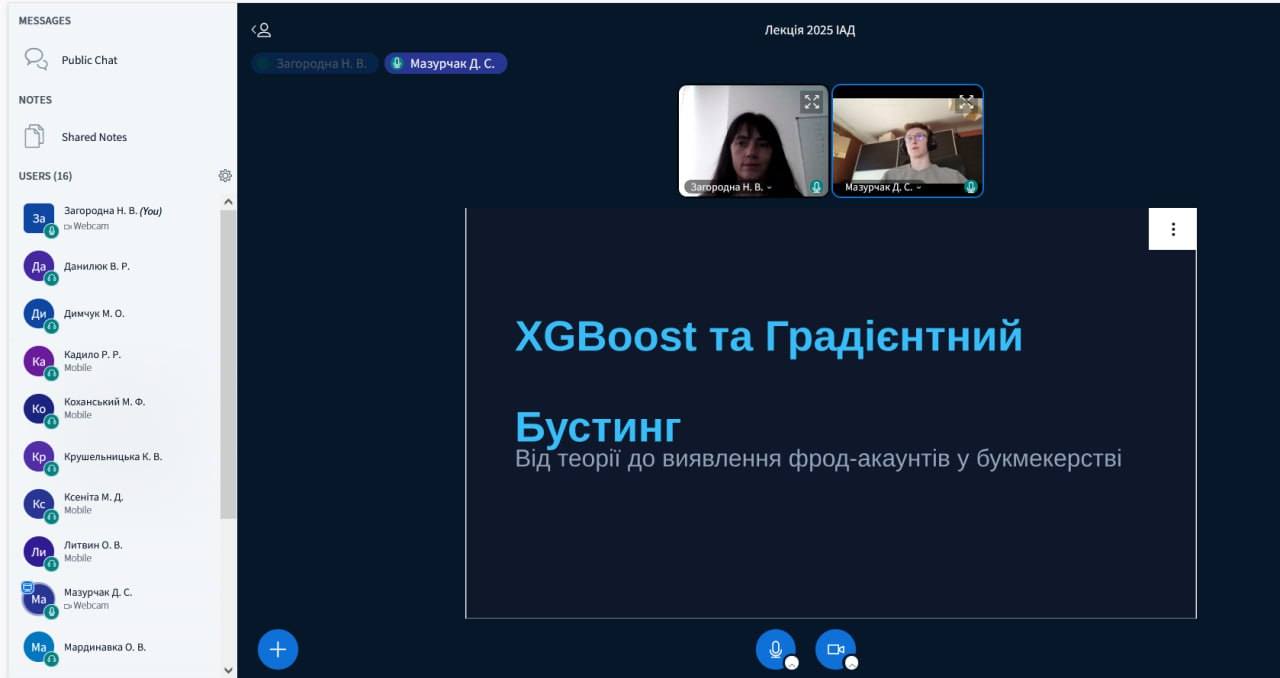Select user Данилюк В. Р.
The width and height of the screenshot is (1280, 678).
coord(97,266)
